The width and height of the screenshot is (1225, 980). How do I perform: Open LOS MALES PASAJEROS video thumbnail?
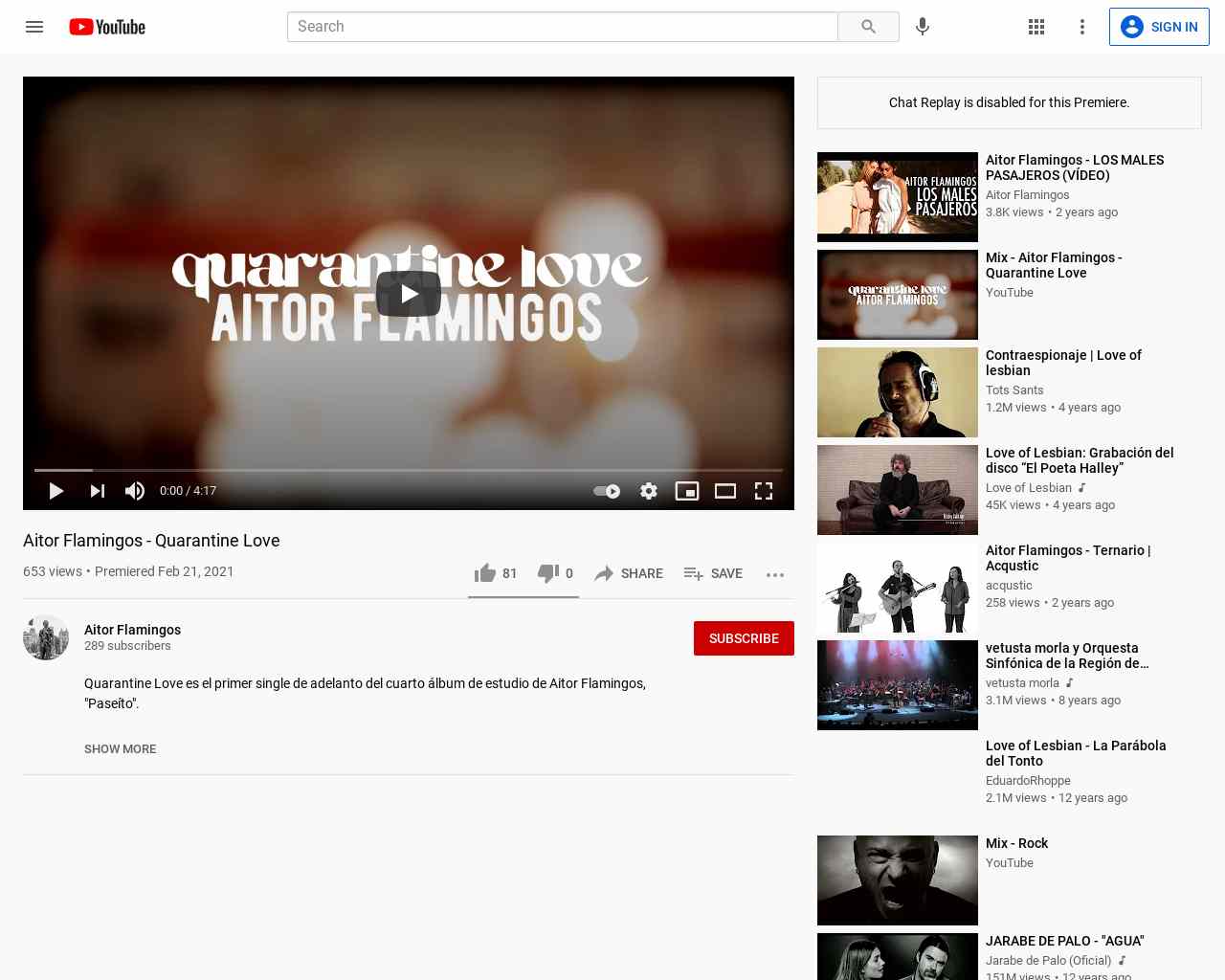pyautogui.click(x=898, y=197)
